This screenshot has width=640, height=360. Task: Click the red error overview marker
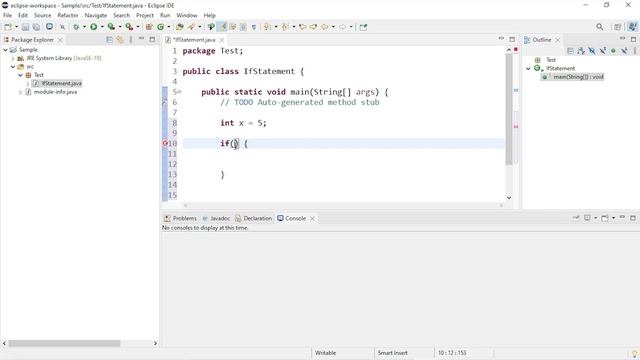(516, 127)
